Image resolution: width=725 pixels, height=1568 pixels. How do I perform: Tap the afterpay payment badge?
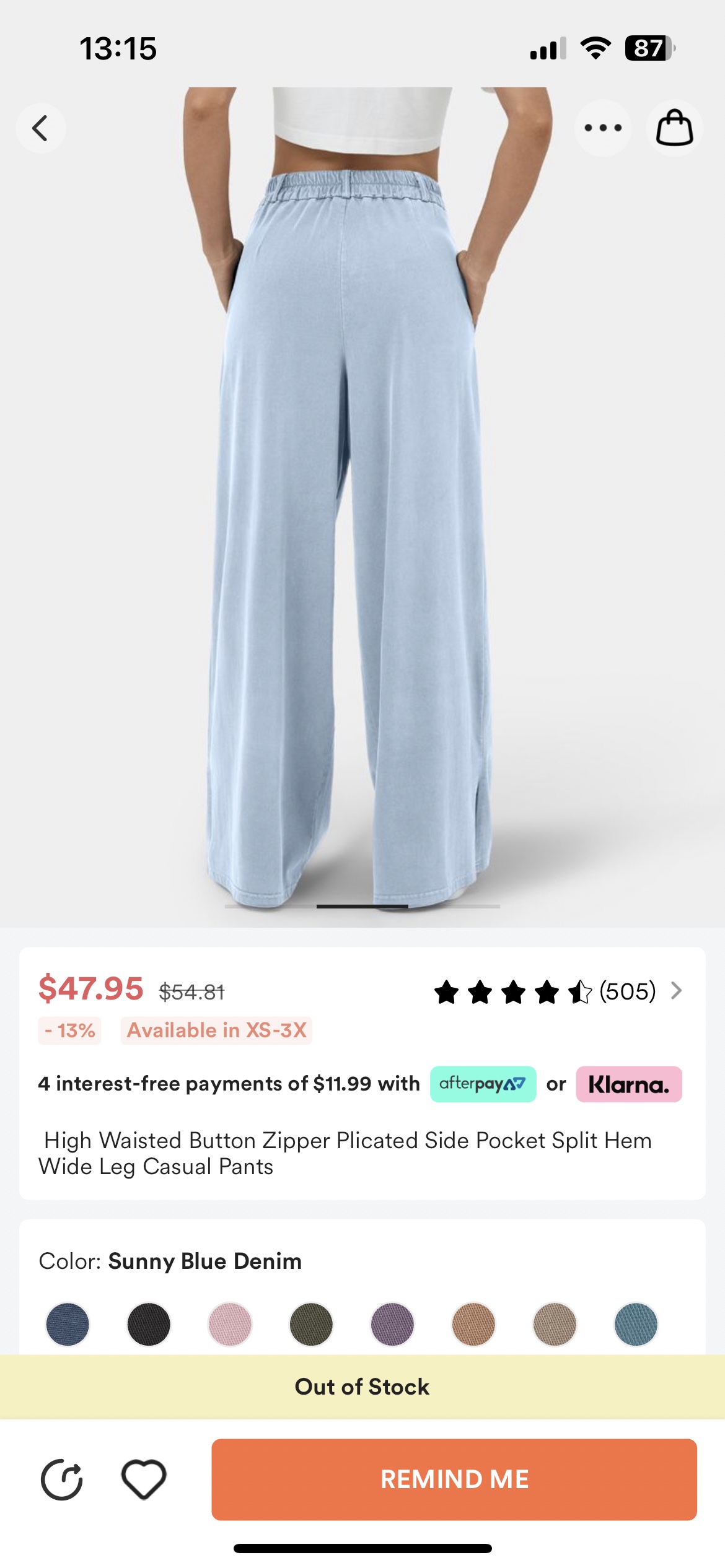coord(483,1084)
